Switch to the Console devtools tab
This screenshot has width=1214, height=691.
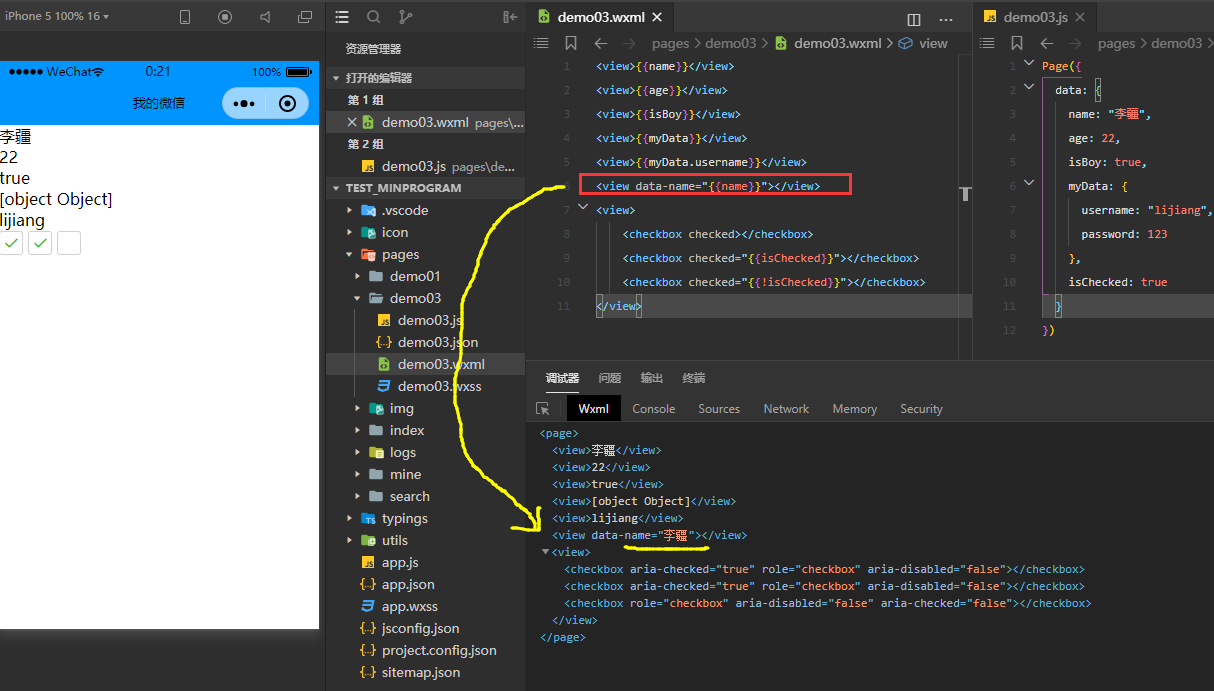click(654, 409)
